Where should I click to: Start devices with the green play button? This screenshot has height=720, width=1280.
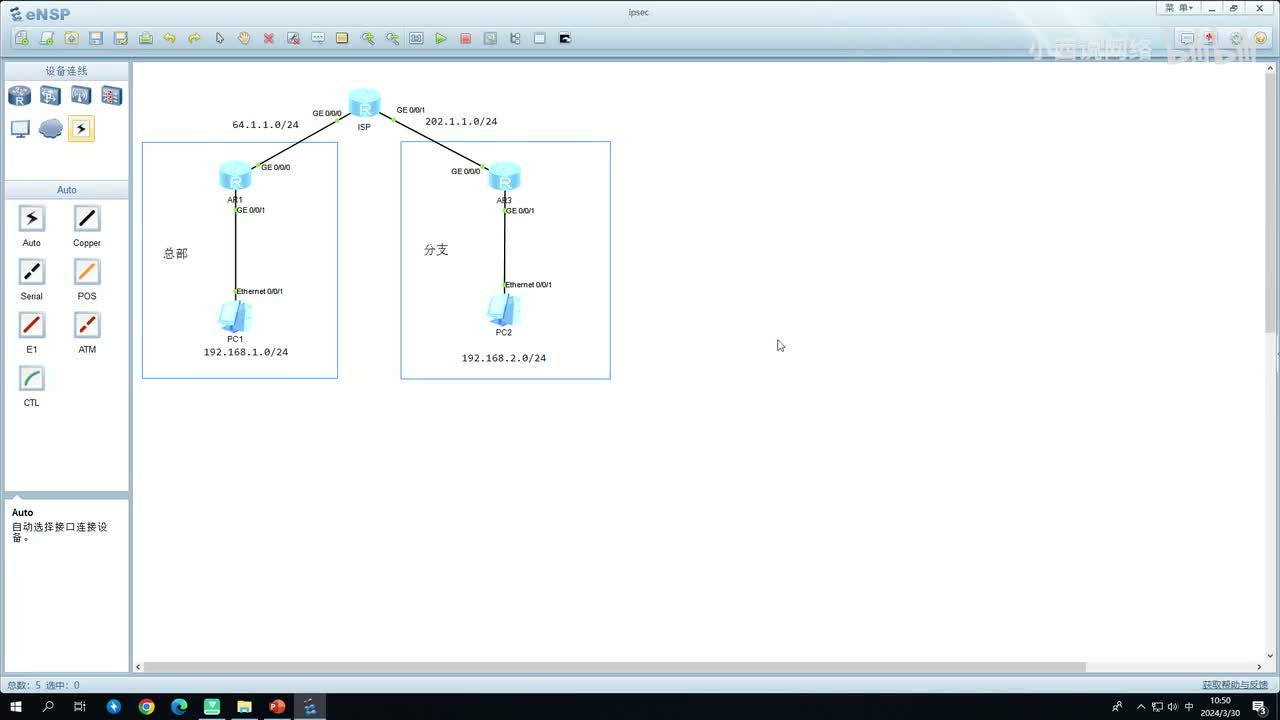tap(441, 38)
